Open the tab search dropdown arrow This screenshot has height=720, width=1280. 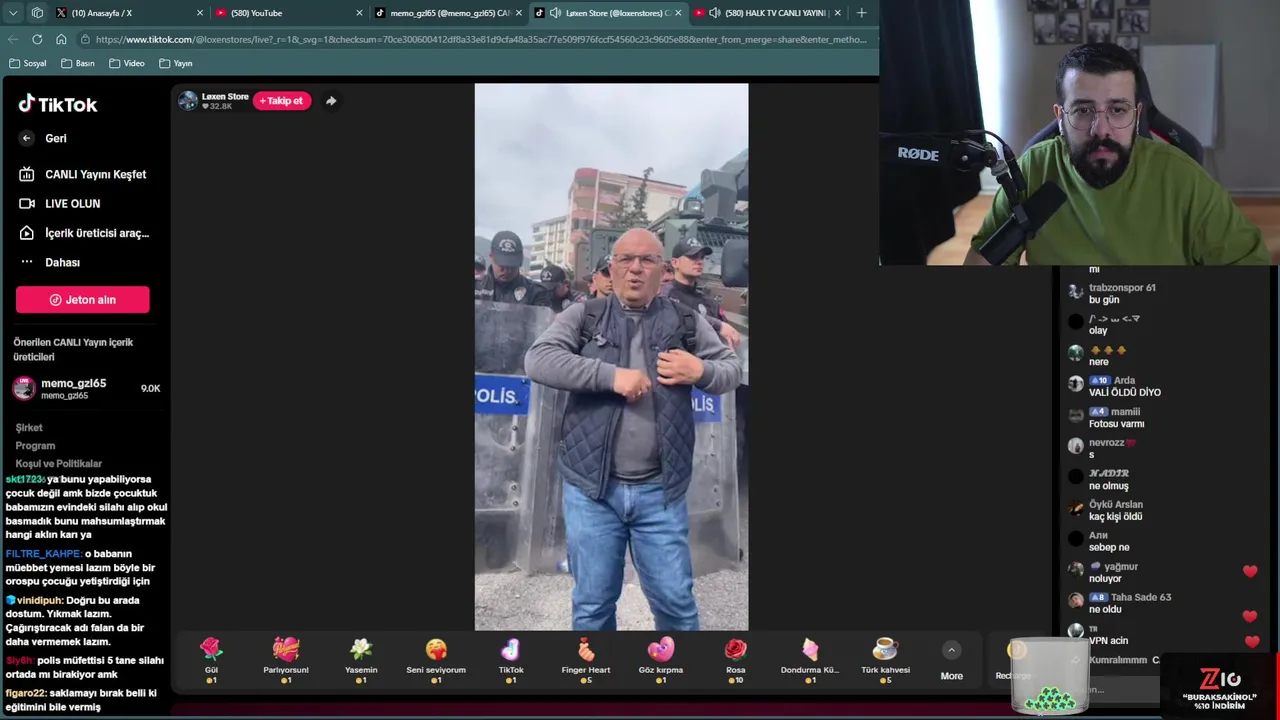pyautogui.click(x=13, y=13)
